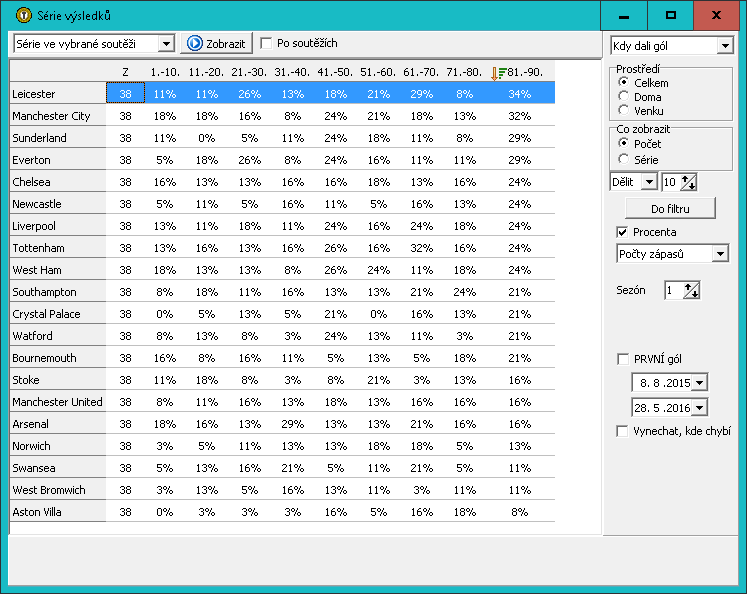
Task: Select the Aston Villa row header
Action: click(58, 512)
